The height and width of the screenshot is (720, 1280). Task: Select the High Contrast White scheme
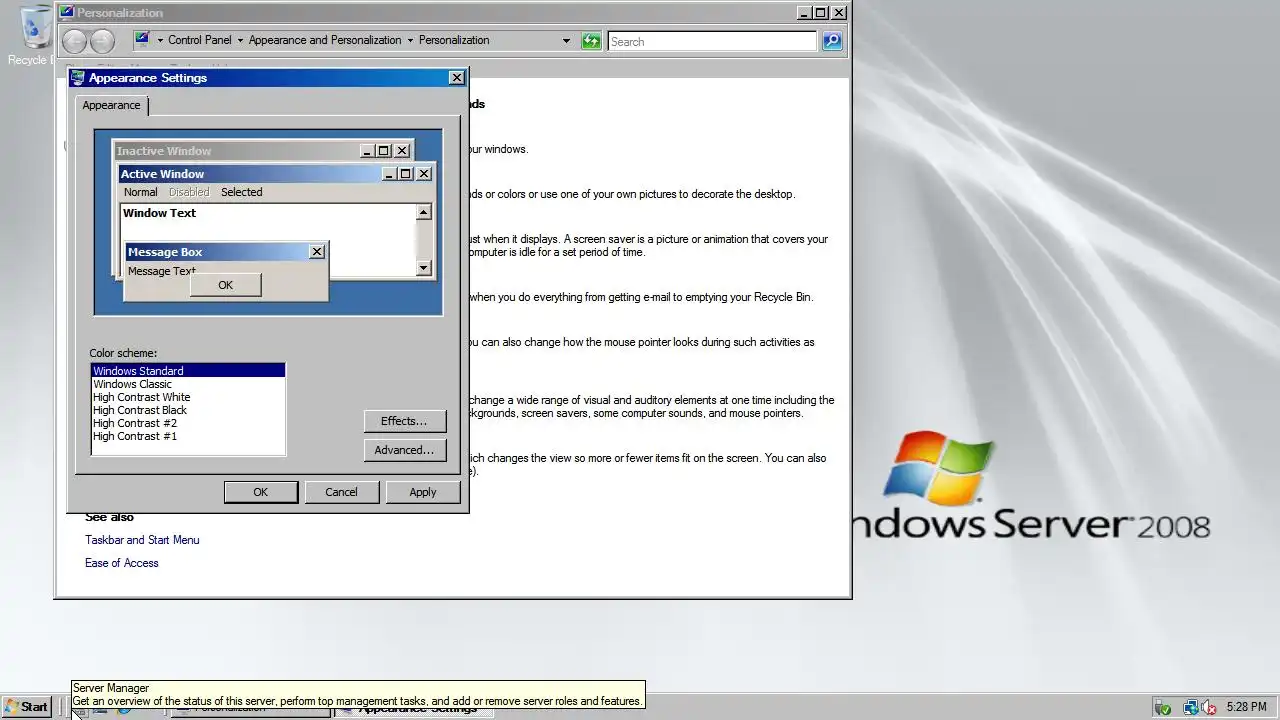click(188, 397)
